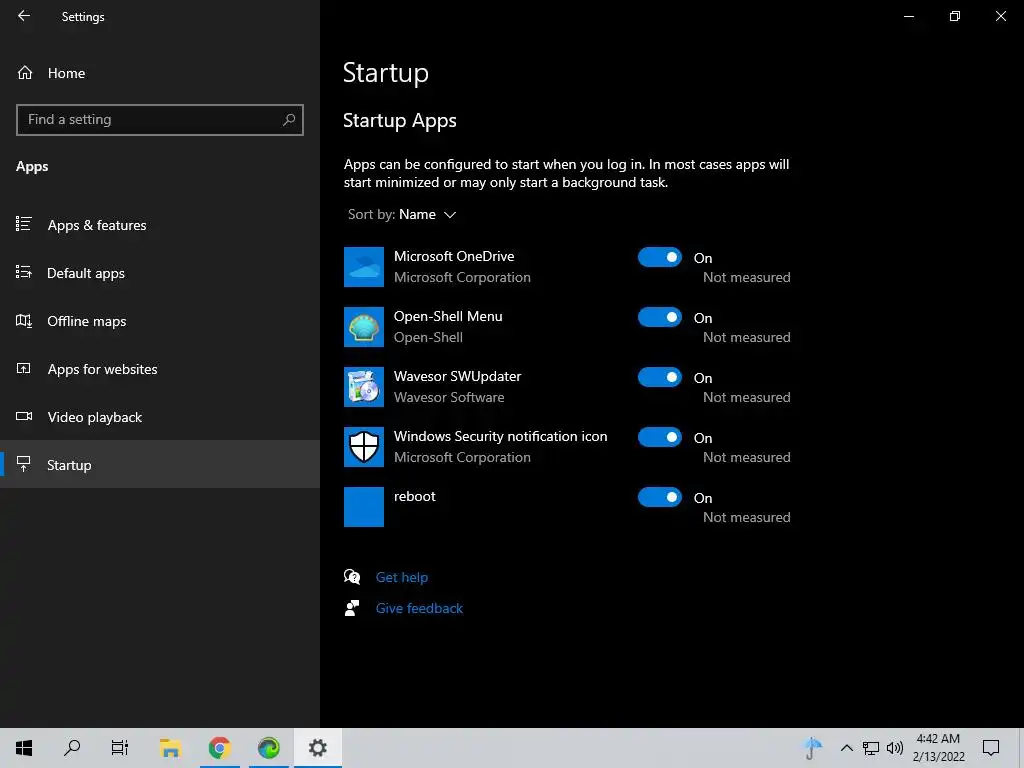This screenshot has height=768, width=1024.
Task: Click the Home house icon
Action: click(25, 72)
